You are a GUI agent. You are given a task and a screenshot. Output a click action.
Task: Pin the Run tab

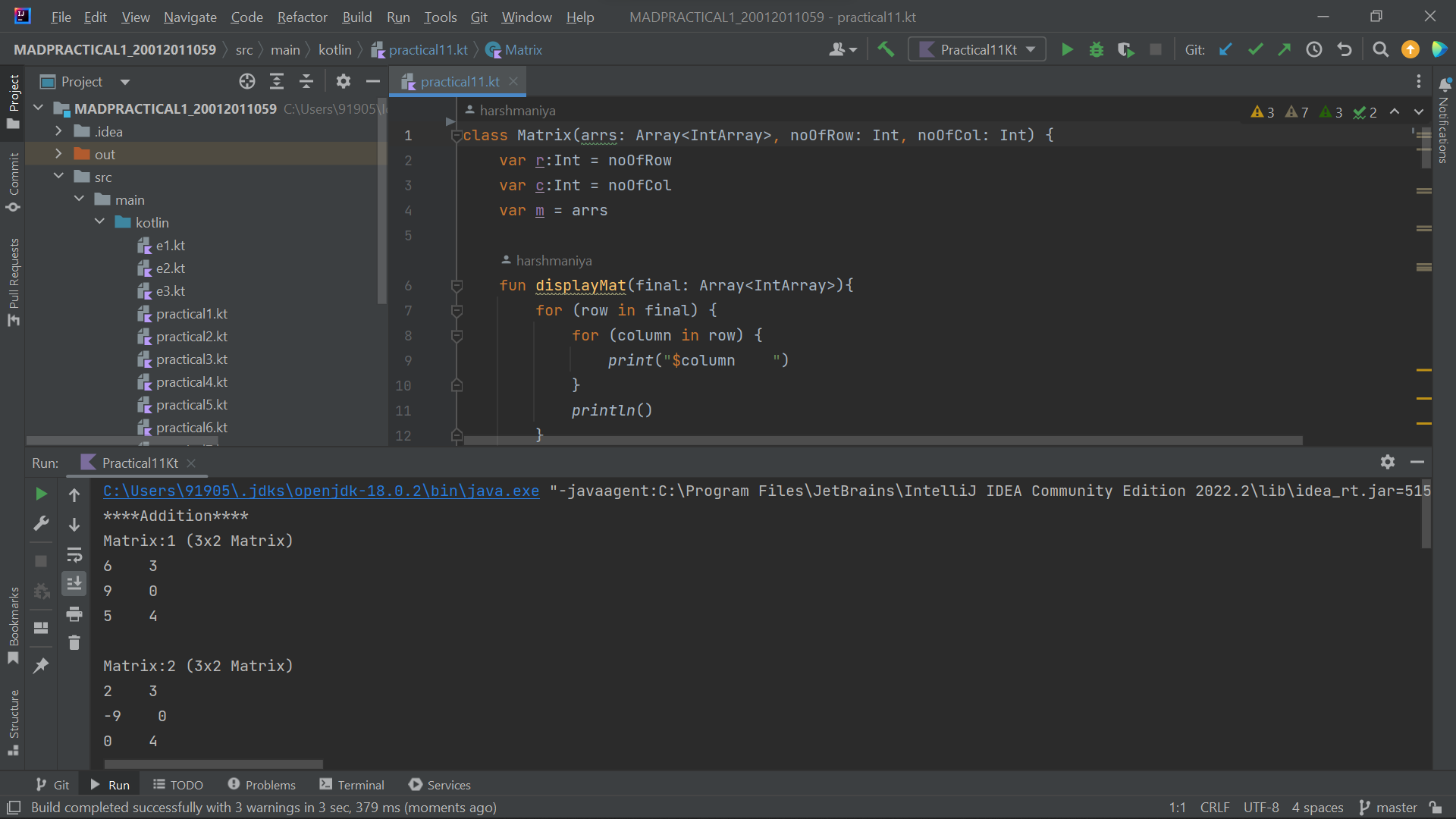(x=42, y=665)
